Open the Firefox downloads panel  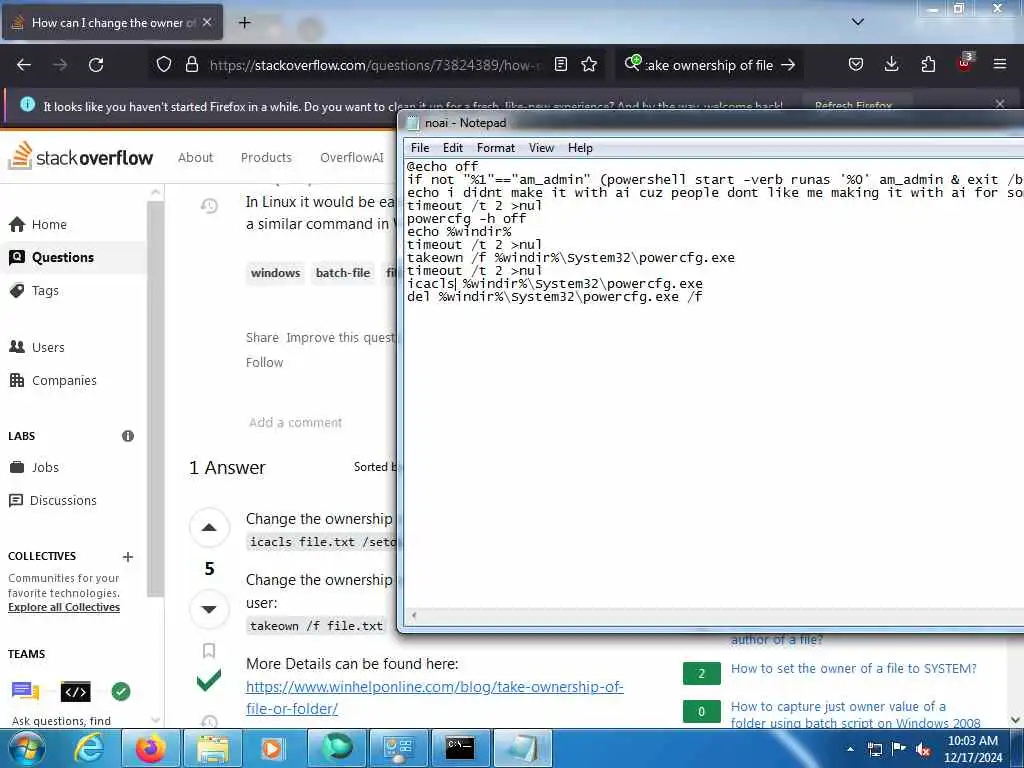[x=891, y=65]
